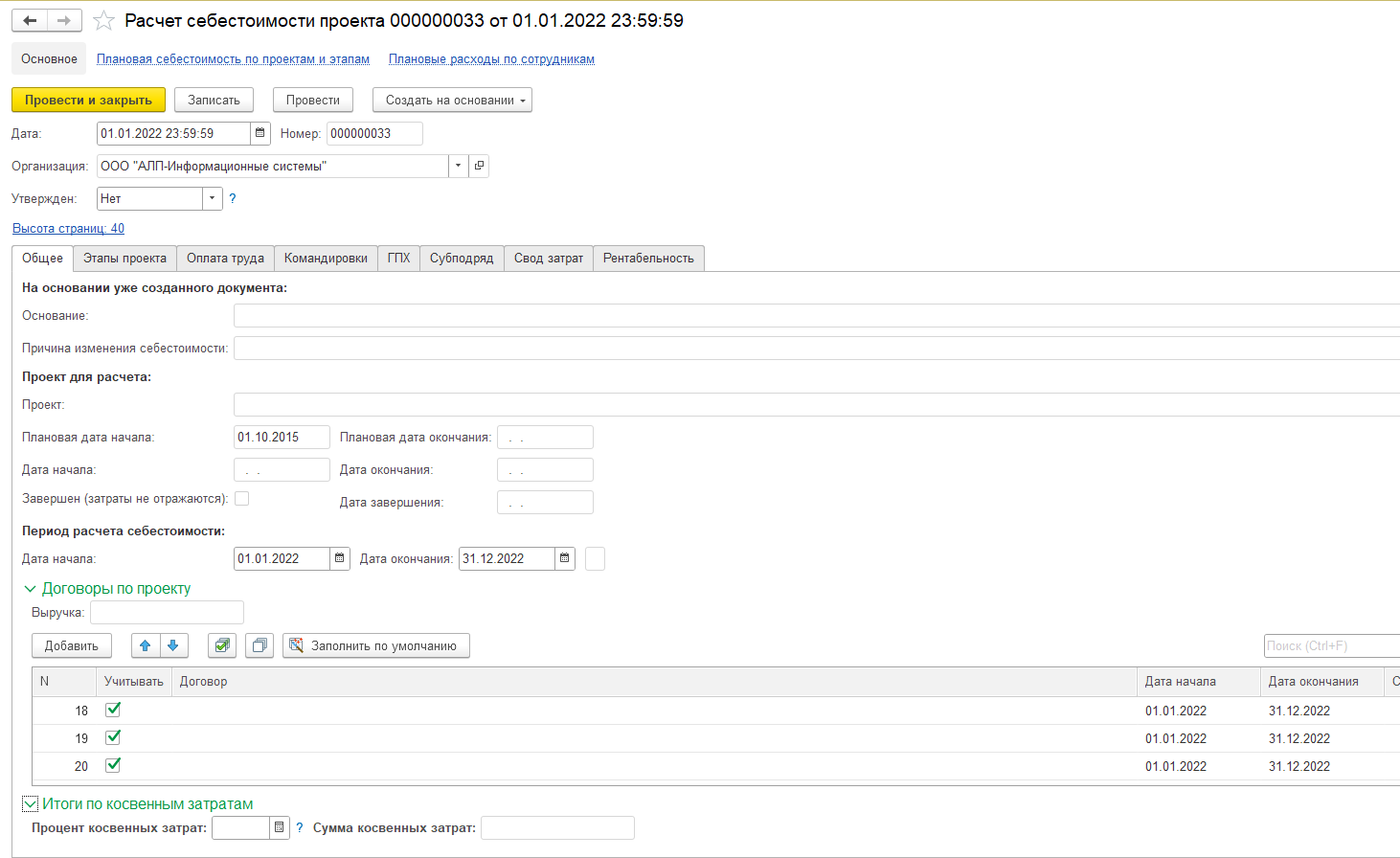Move contract row up with blue arrow
This screenshot has width=1400, height=858.
tap(146, 645)
